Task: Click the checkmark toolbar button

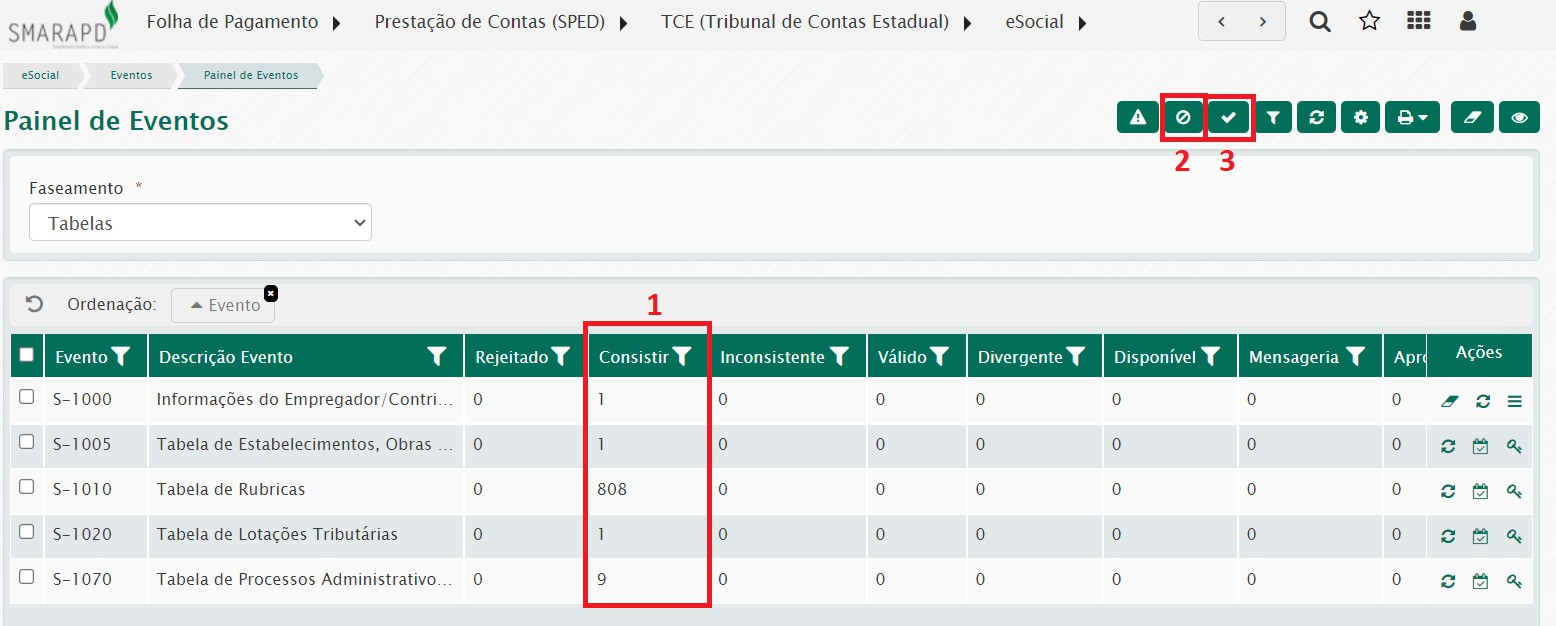Action: click(1229, 118)
